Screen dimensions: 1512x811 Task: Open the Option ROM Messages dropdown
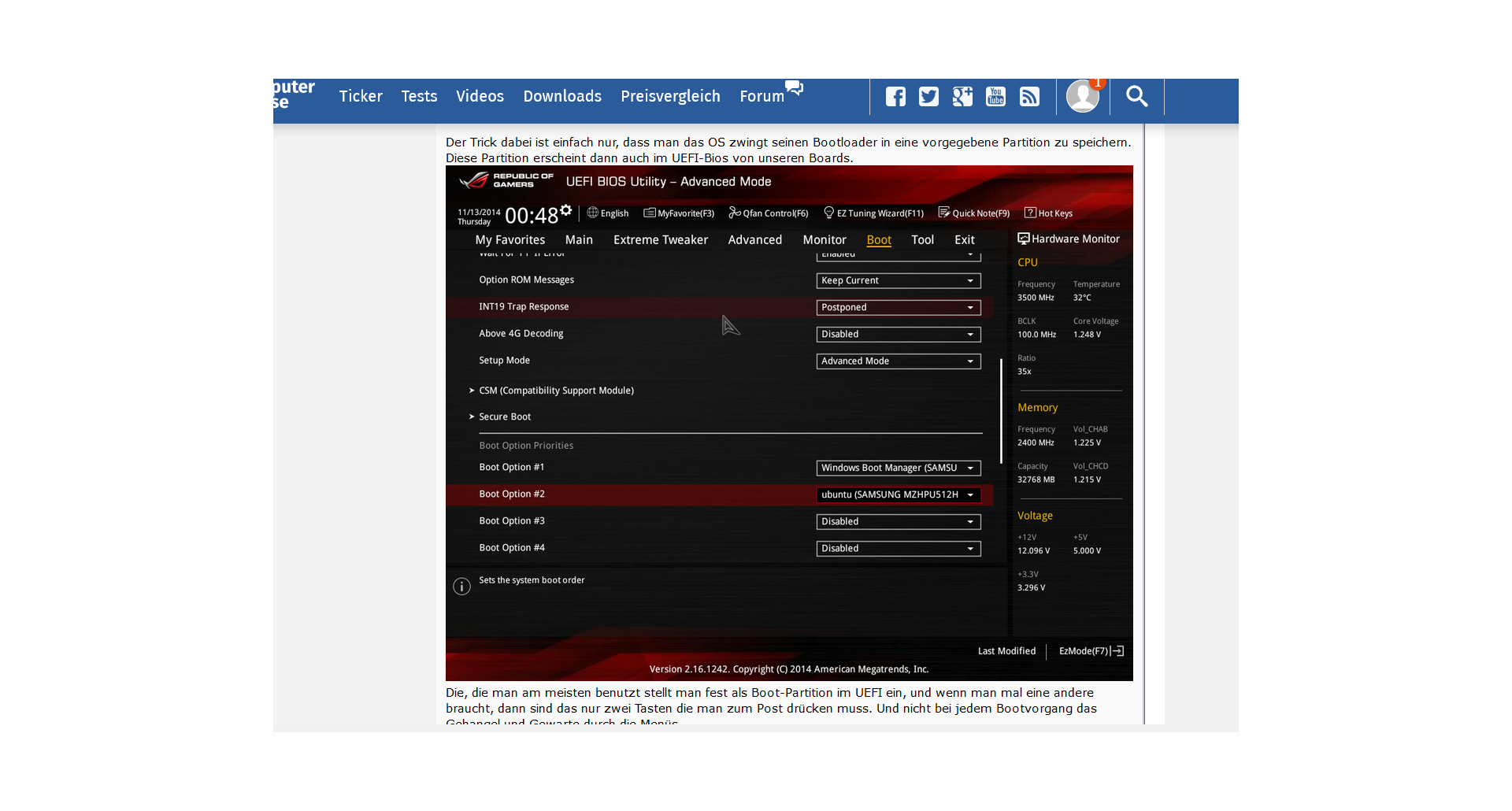tap(899, 281)
